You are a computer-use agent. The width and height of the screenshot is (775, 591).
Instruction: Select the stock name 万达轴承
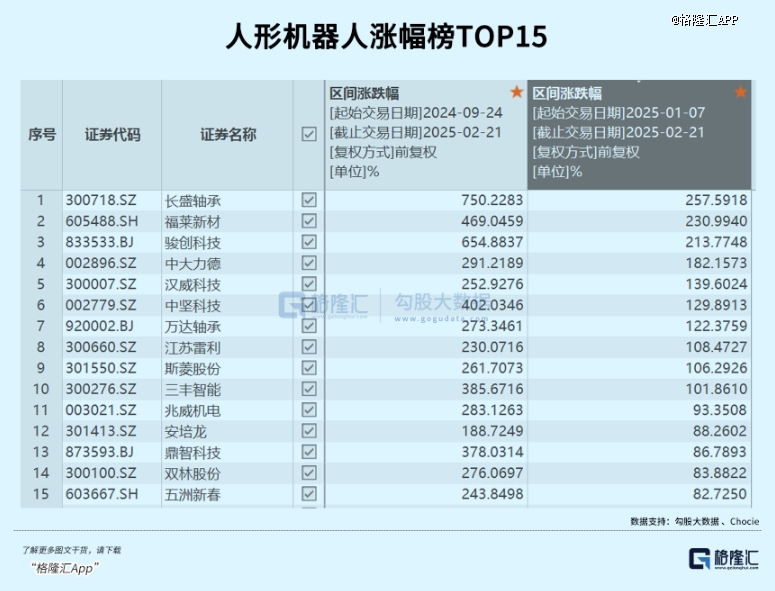click(193, 327)
